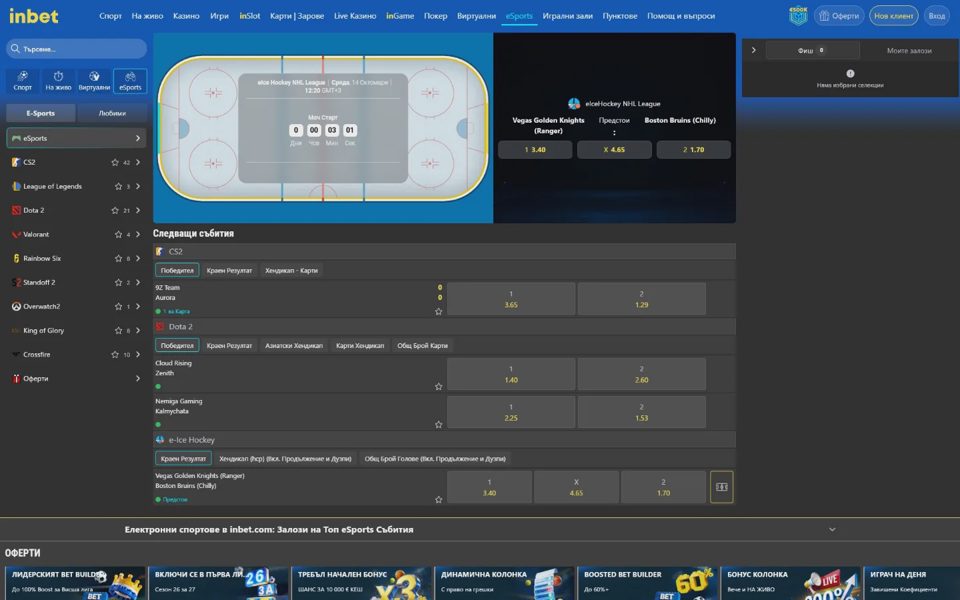This screenshot has width=960, height=600.
Task: Open the Требъл начален бонус promo banner
Action: (x=361, y=583)
